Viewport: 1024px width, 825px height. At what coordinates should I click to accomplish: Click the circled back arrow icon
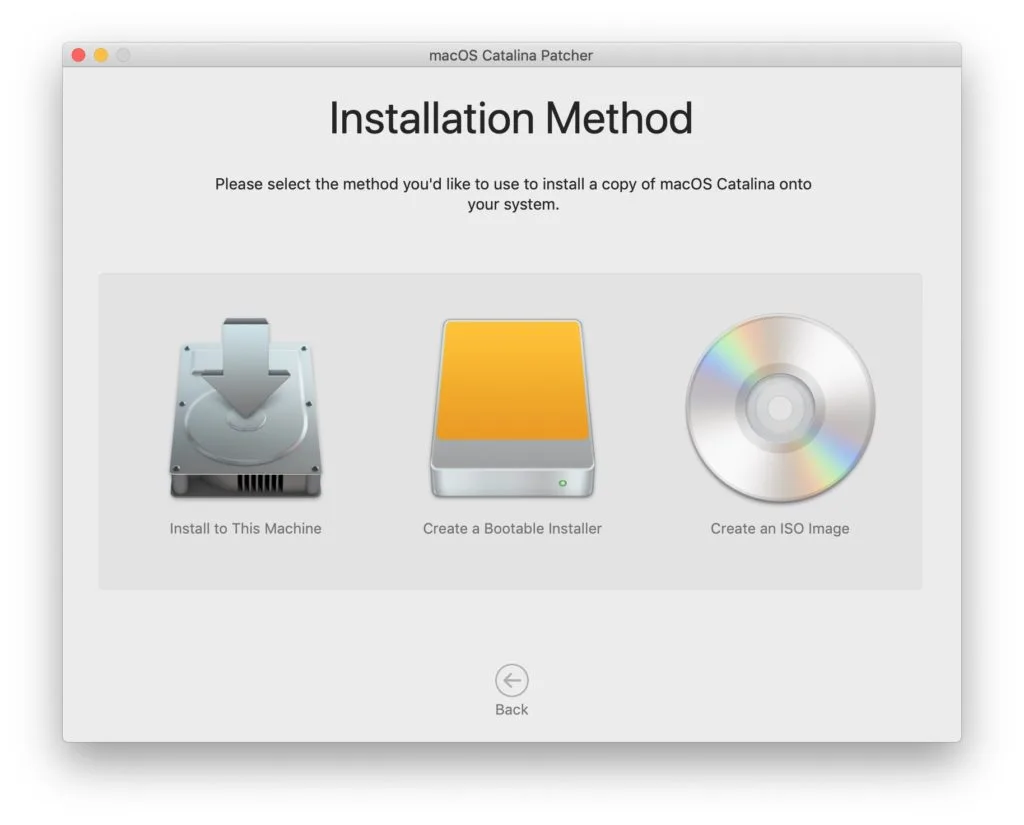coord(511,679)
